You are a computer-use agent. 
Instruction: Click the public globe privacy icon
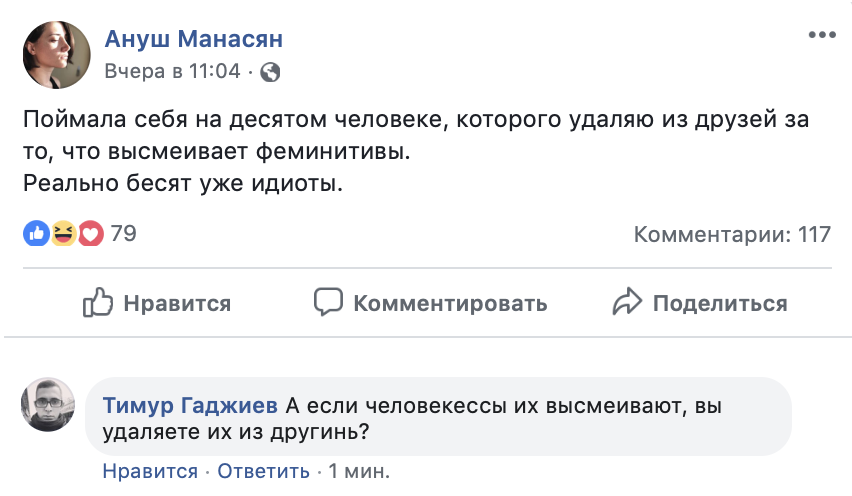[270, 72]
